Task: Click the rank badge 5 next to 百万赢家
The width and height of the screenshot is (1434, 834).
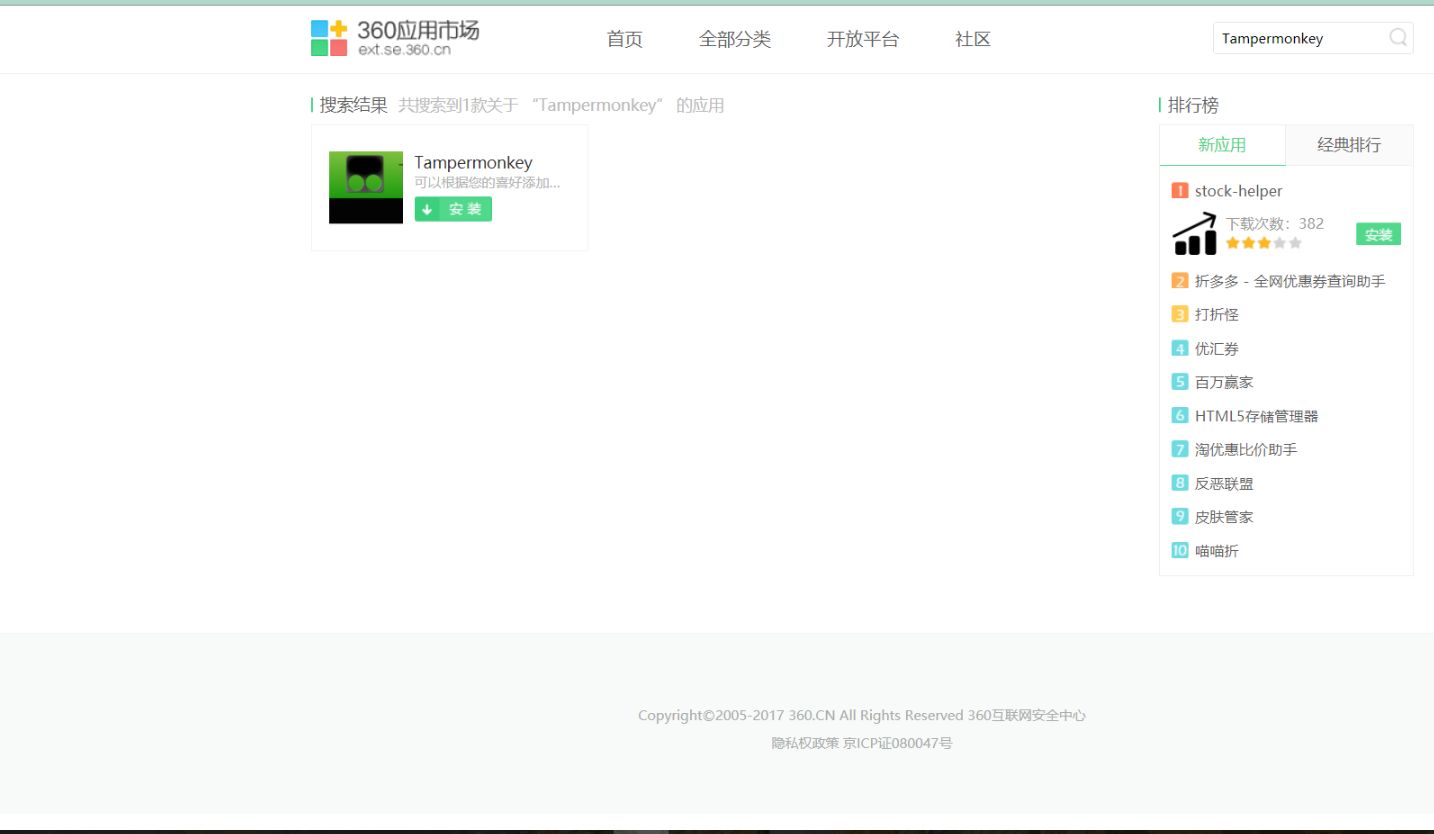Action: (x=1178, y=381)
